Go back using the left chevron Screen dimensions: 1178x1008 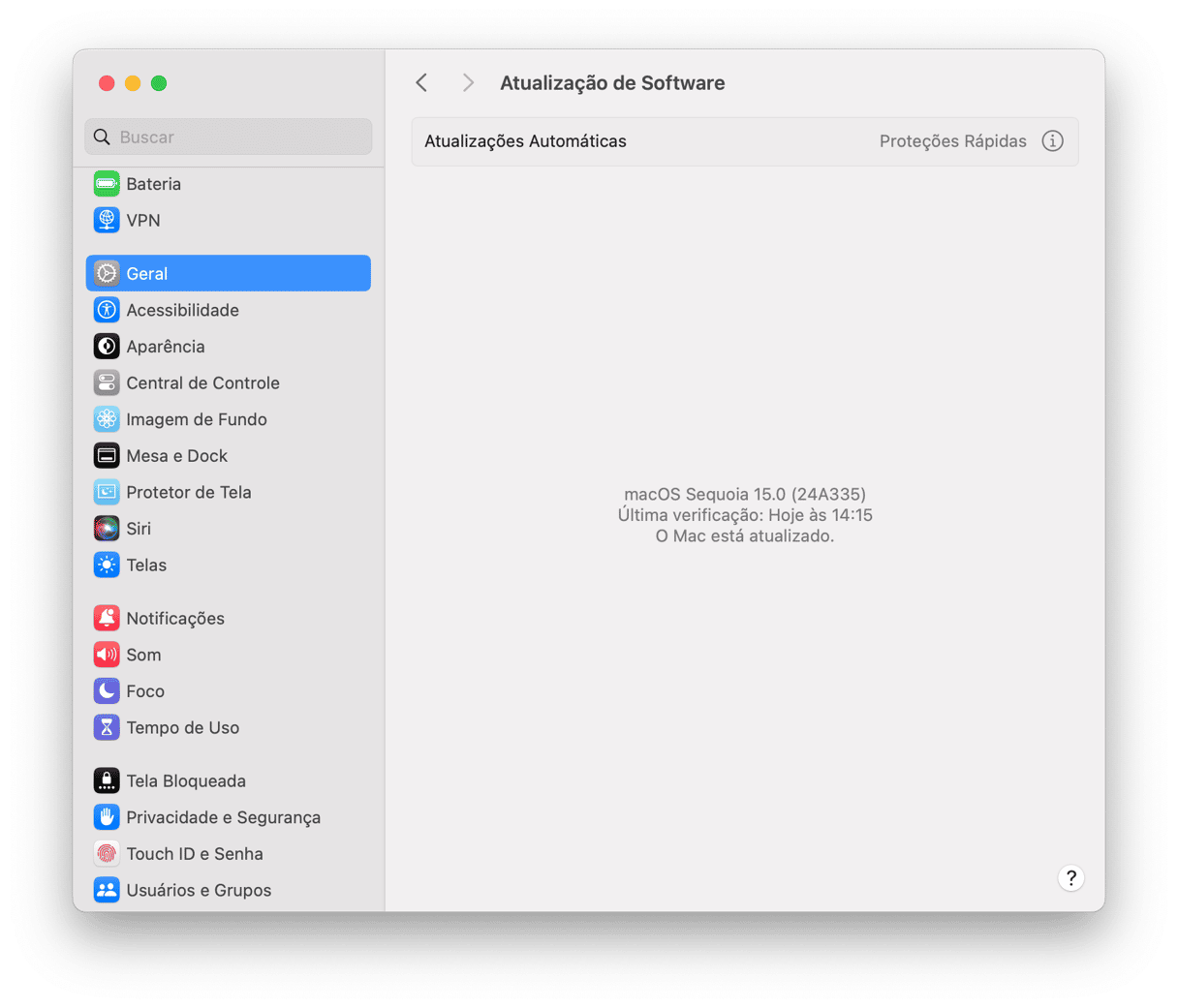coord(421,83)
